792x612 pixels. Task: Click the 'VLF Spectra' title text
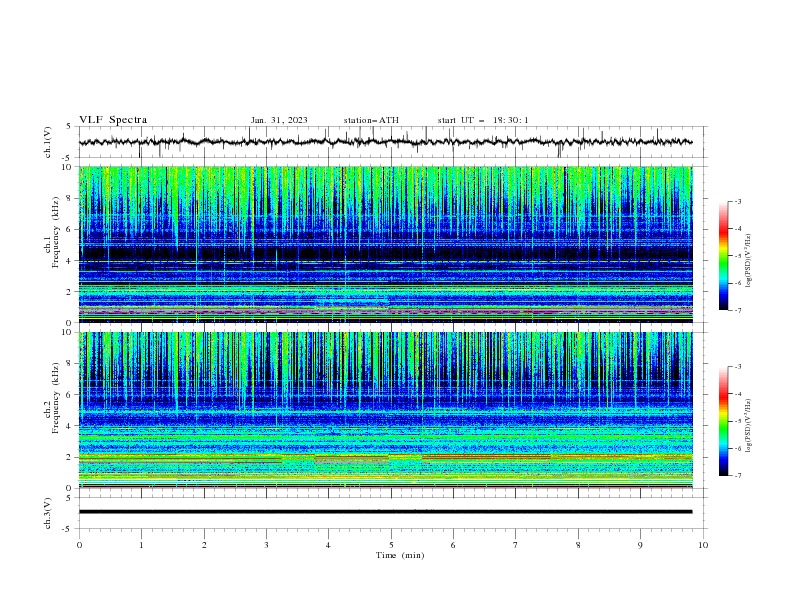(x=113, y=120)
